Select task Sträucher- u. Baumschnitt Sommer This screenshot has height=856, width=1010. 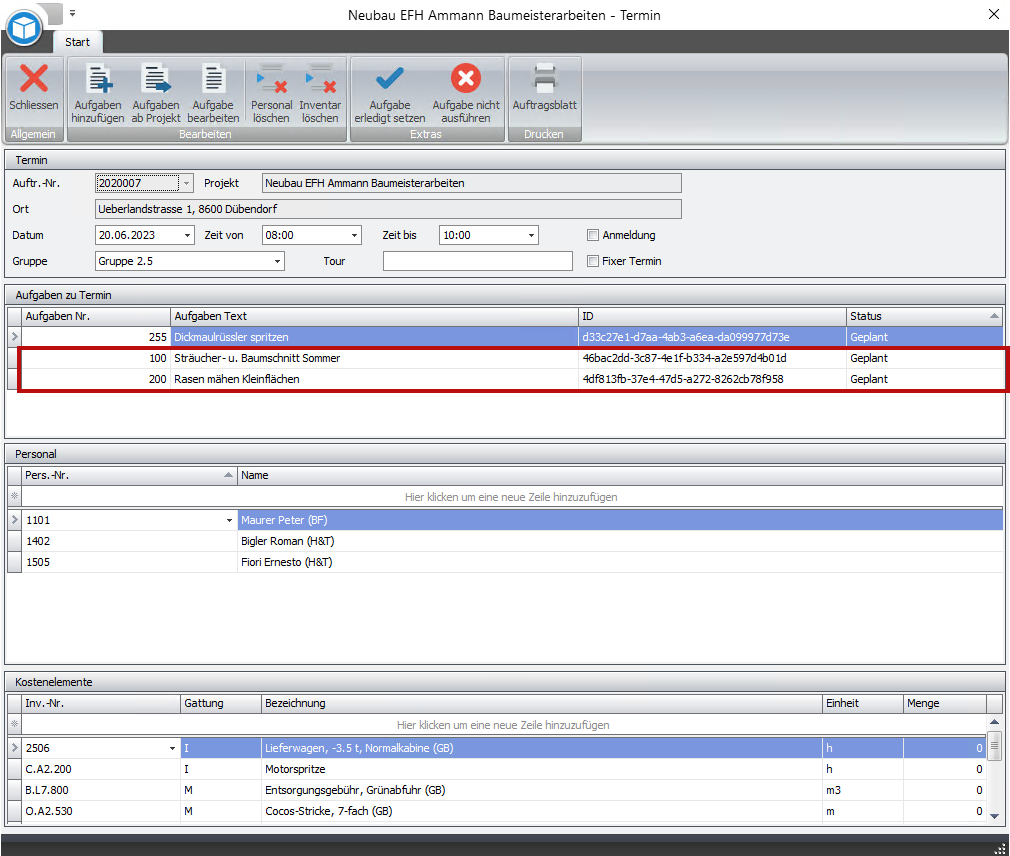(512, 358)
